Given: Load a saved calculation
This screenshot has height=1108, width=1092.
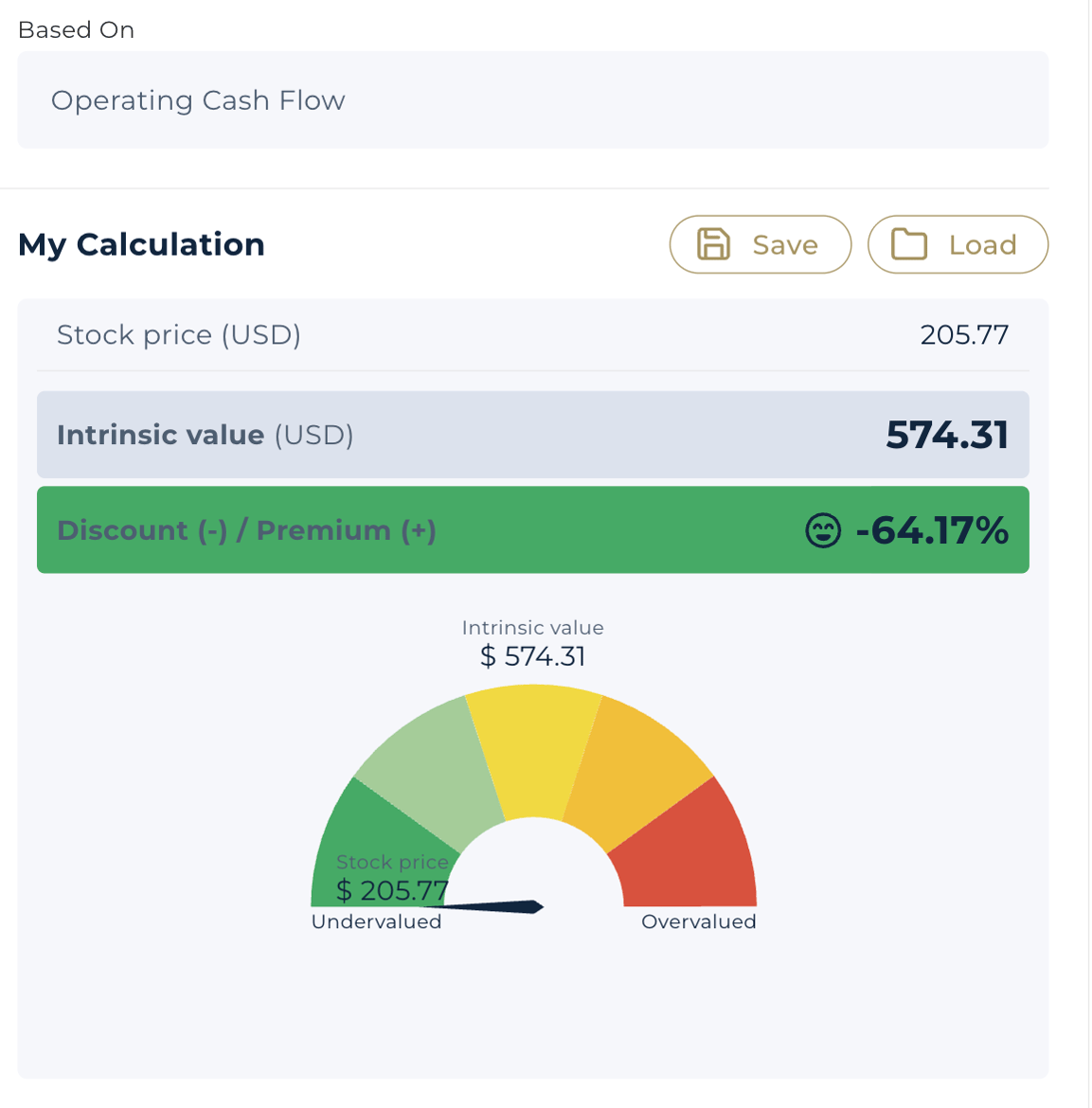Looking at the screenshot, I should pyautogui.click(x=958, y=244).
